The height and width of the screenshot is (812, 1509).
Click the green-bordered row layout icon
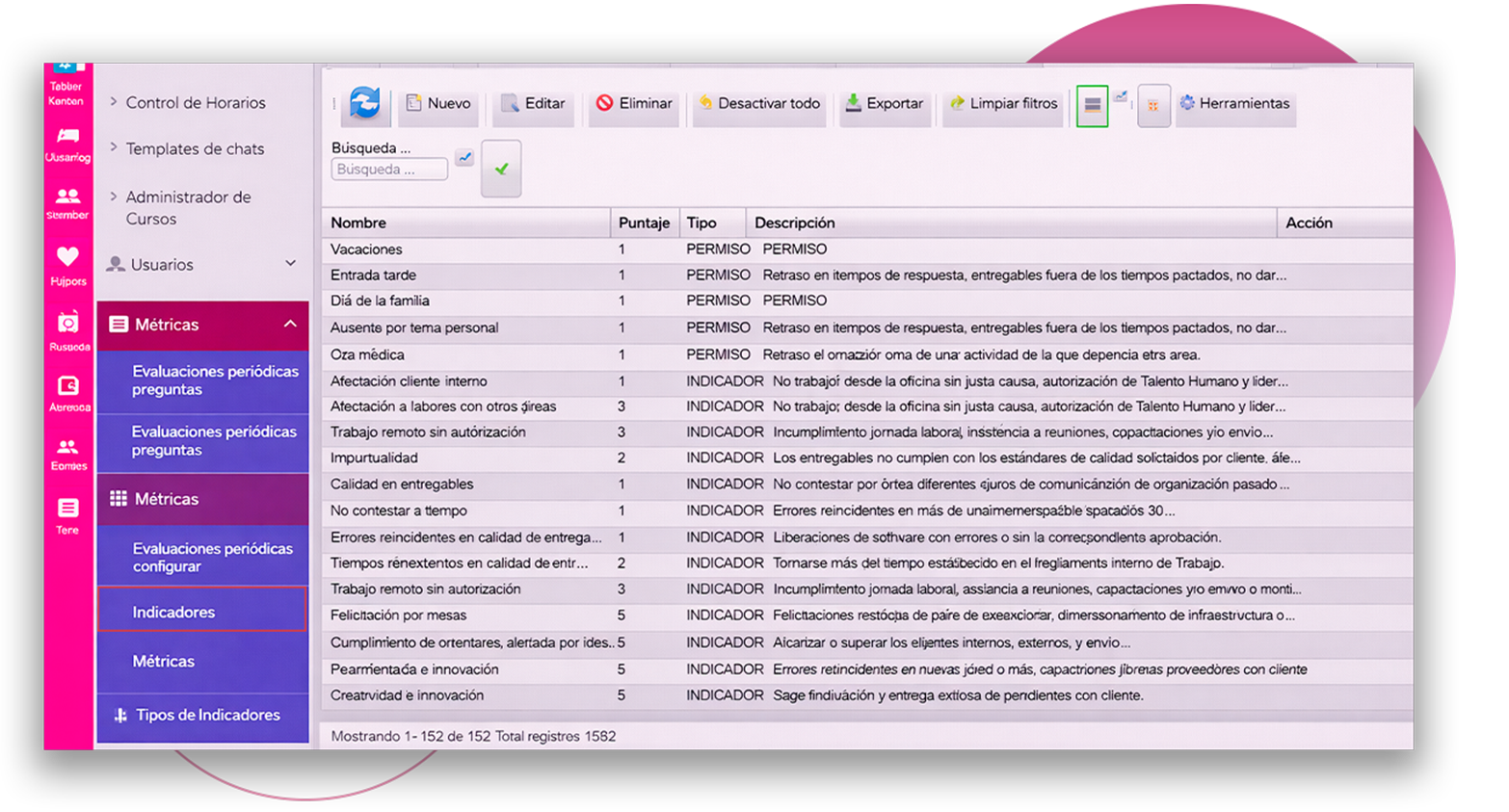[1092, 105]
